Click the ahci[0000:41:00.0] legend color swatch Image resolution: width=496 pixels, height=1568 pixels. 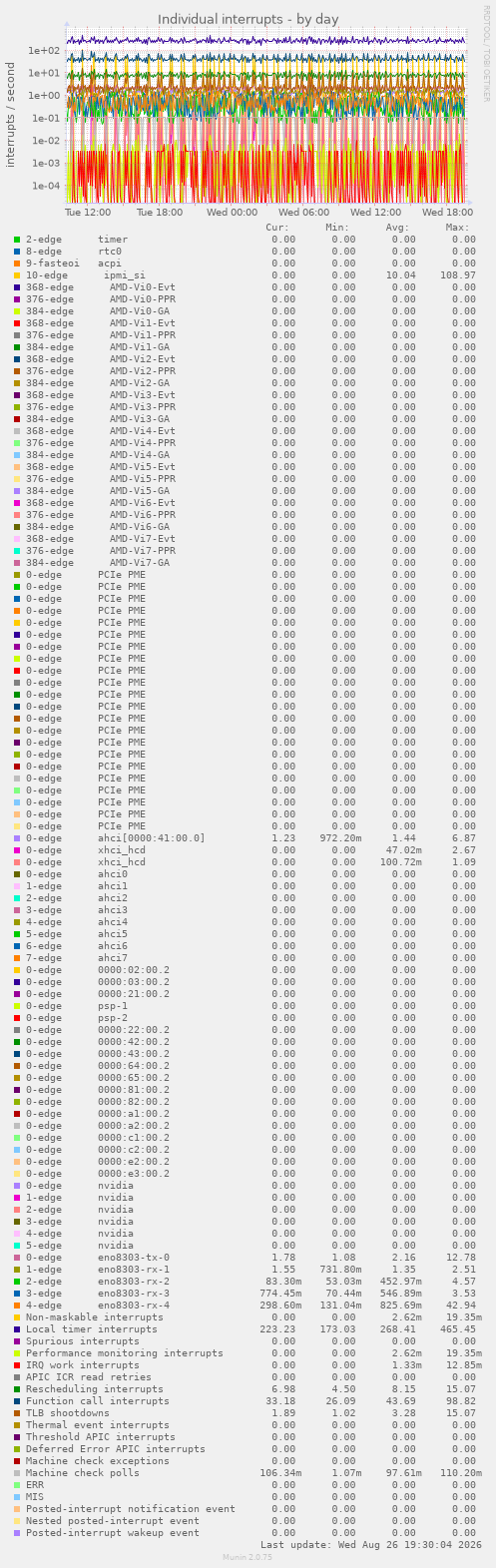17,838
